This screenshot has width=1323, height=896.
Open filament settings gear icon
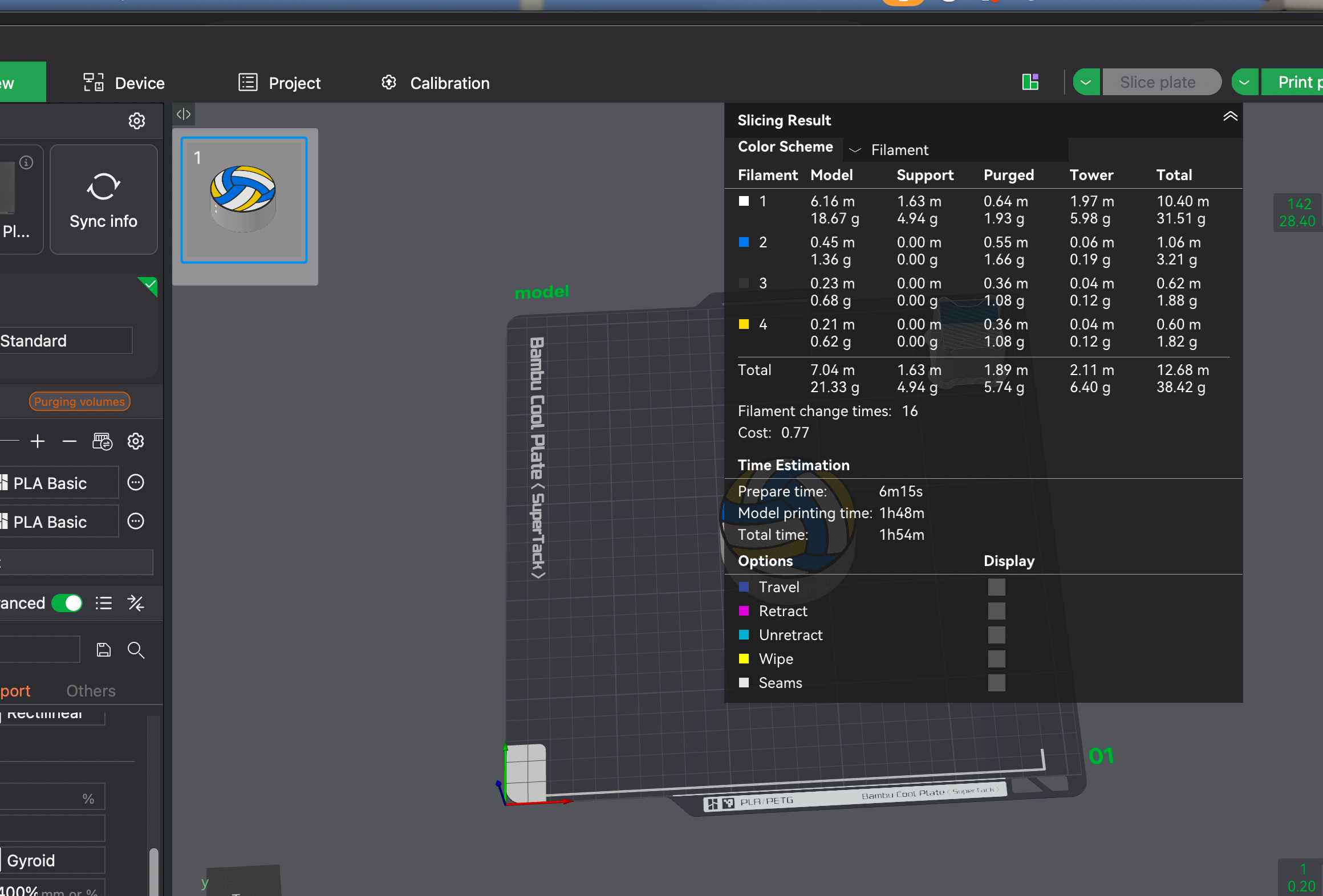[x=136, y=441]
